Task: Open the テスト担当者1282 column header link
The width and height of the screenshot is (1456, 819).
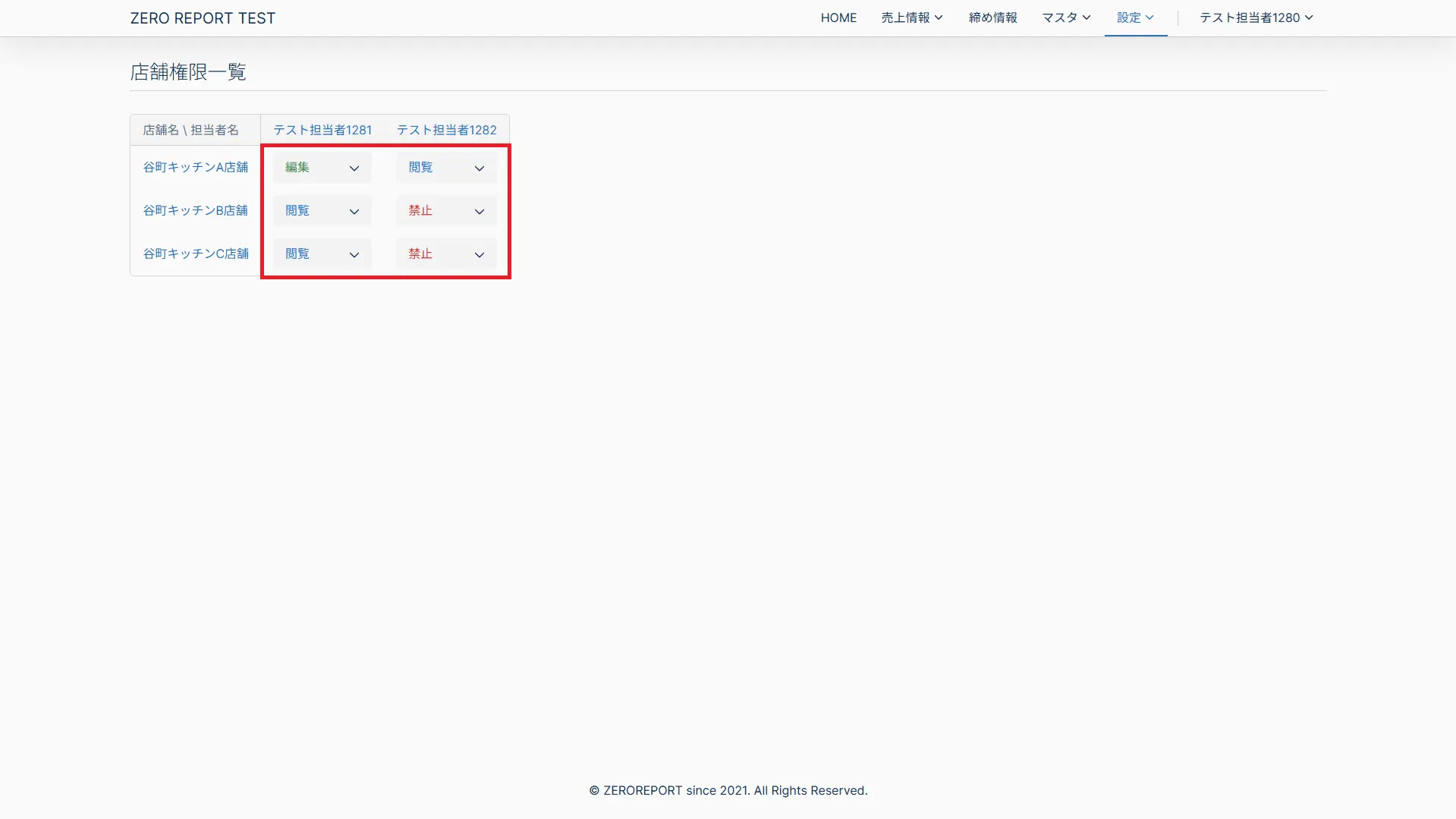Action: [x=446, y=130]
